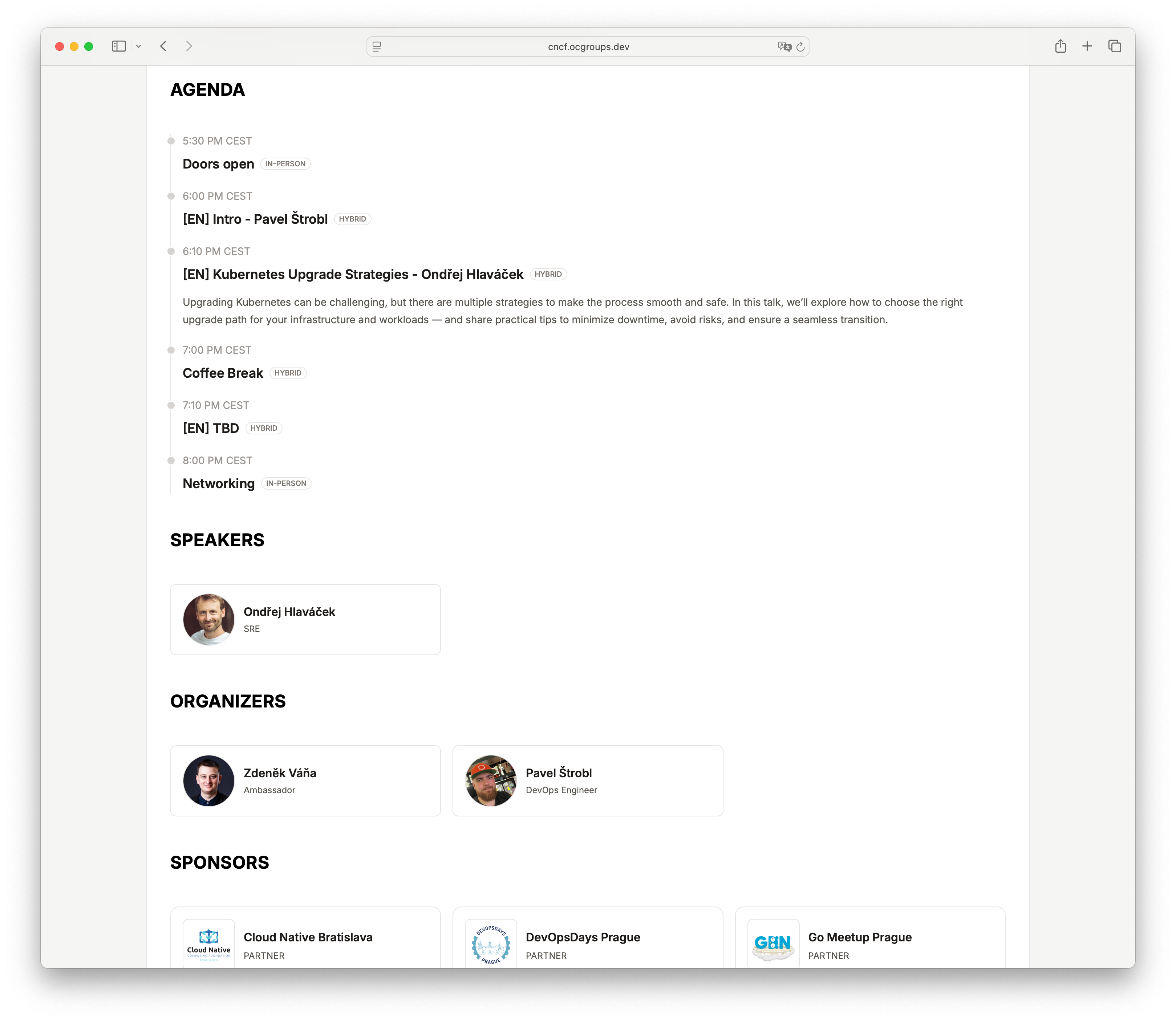Go back to previous page
Screen dimensions: 1176x1022
[x=164, y=46]
